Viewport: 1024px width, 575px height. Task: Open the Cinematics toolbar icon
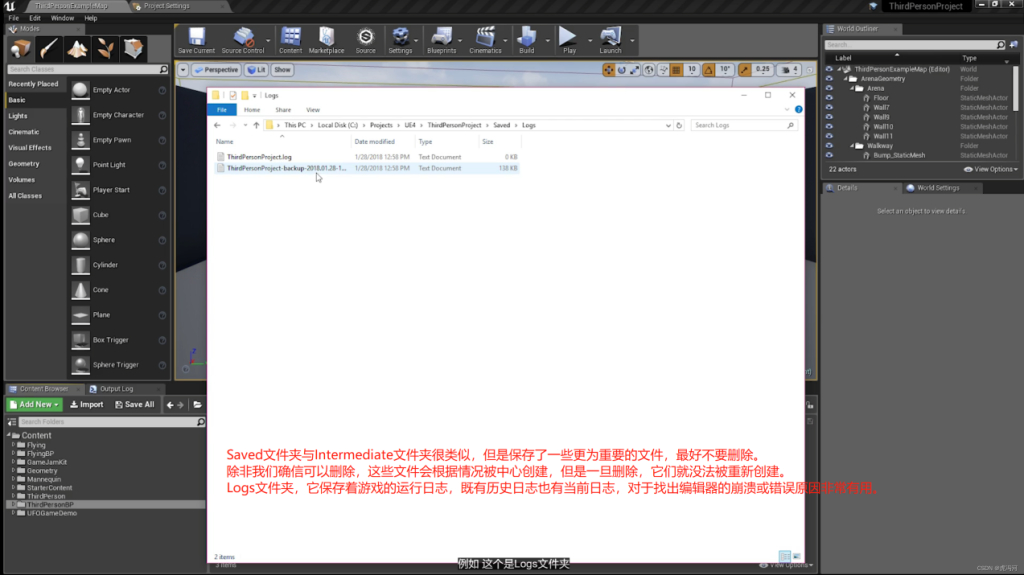click(x=485, y=40)
